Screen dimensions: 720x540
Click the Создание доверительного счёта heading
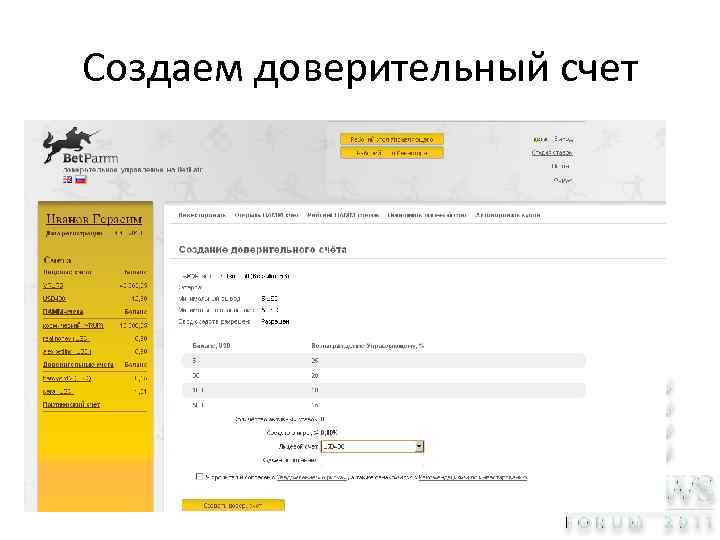(263, 250)
